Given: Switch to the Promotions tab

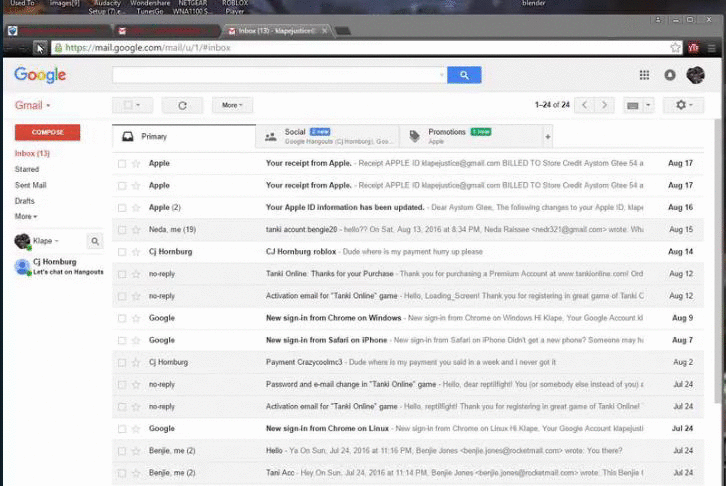Looking at the screenshot, I should point(471,137).
